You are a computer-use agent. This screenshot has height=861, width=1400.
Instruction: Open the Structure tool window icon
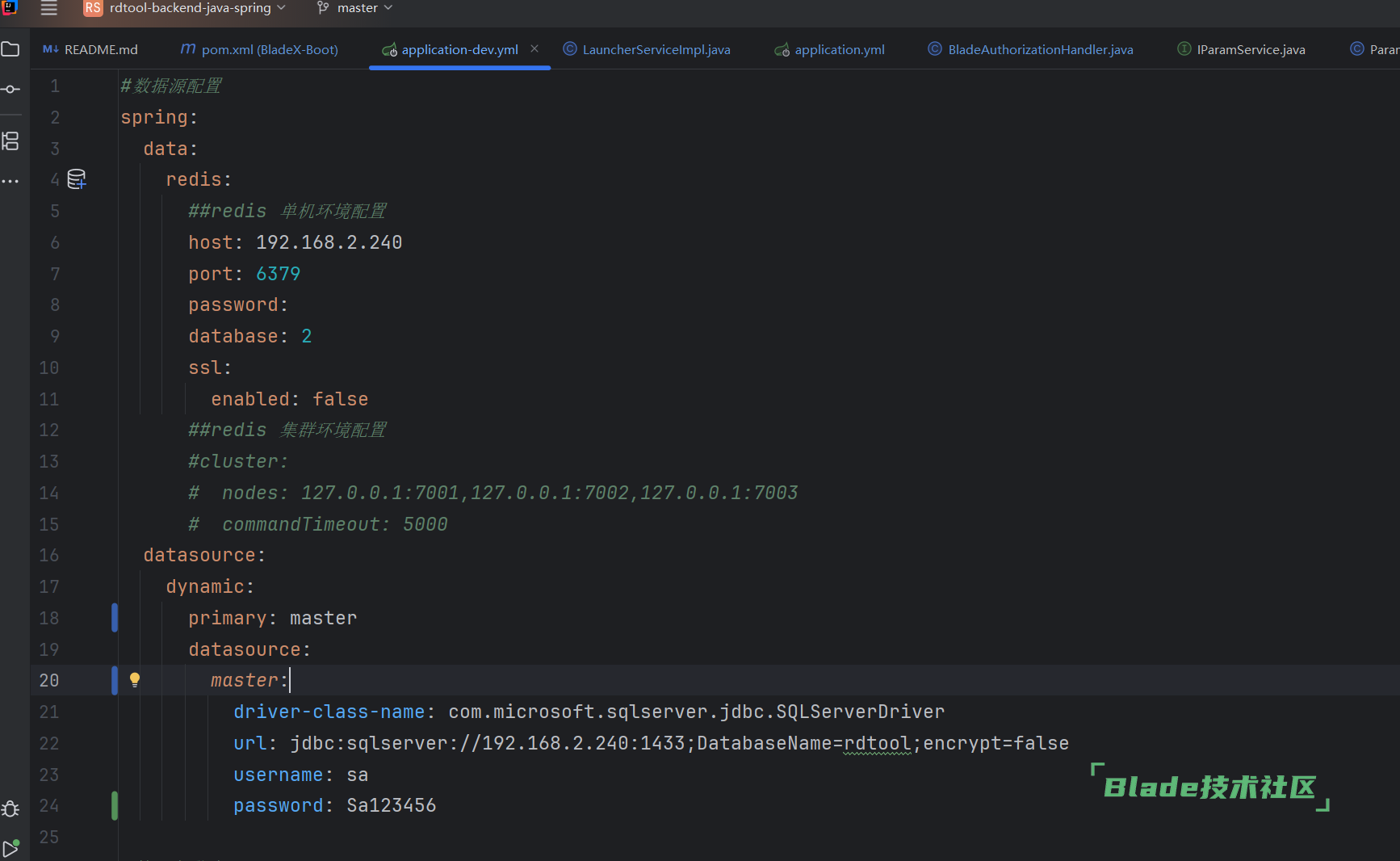click(x=10, y=141)
